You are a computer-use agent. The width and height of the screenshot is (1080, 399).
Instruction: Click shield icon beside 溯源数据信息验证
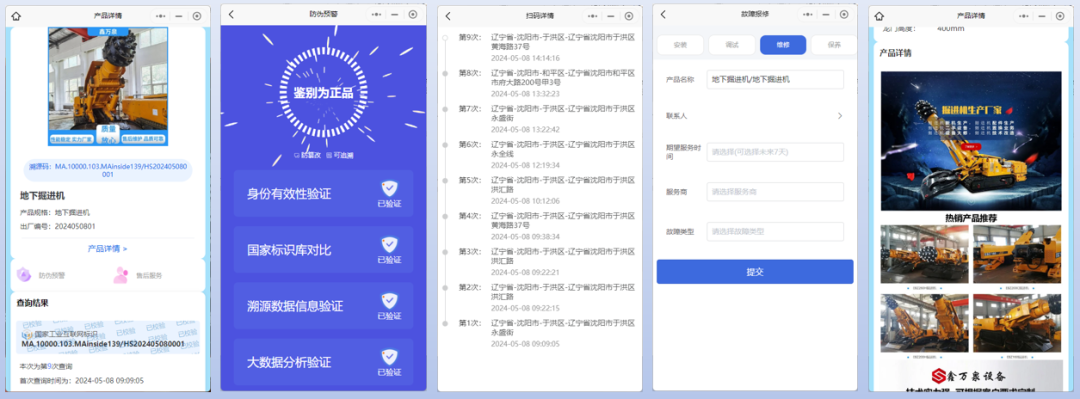(x=390, y=300)
